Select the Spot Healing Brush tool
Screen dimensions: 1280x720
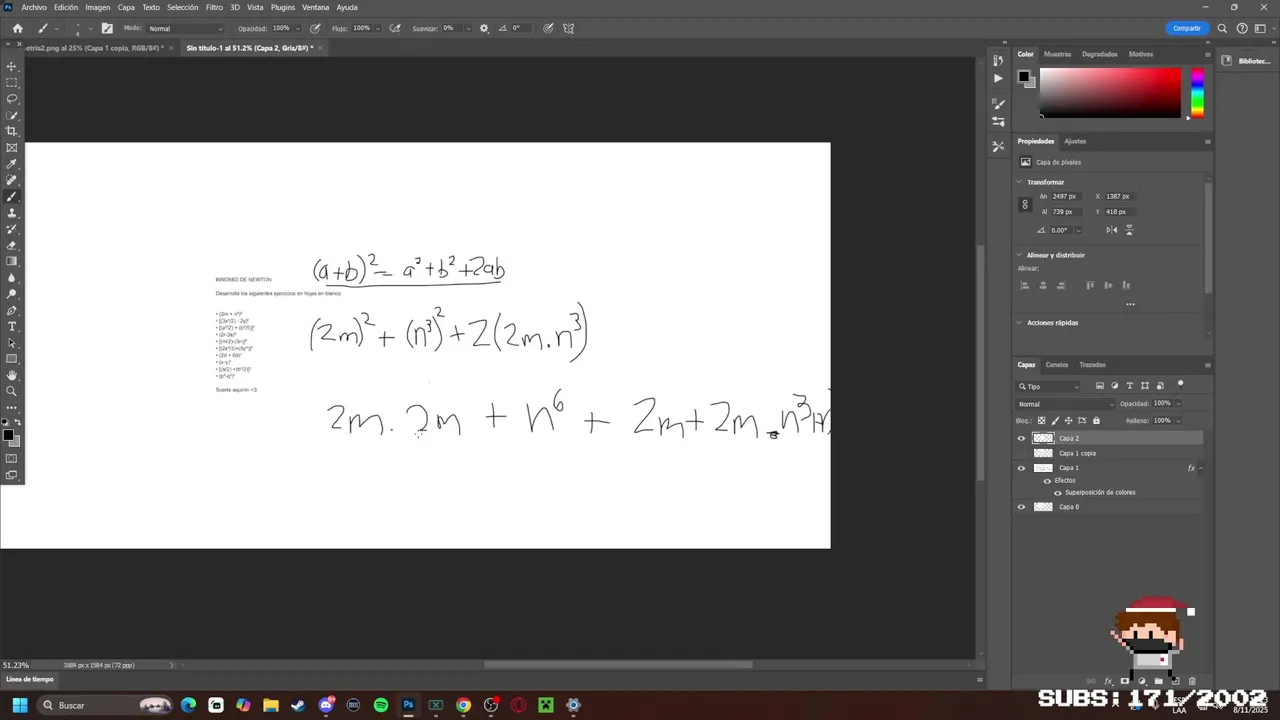[x=12, y=180]
